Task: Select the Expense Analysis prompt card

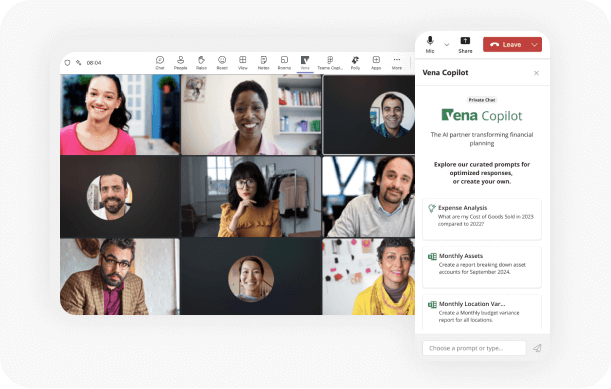Action: pos(482,219)
